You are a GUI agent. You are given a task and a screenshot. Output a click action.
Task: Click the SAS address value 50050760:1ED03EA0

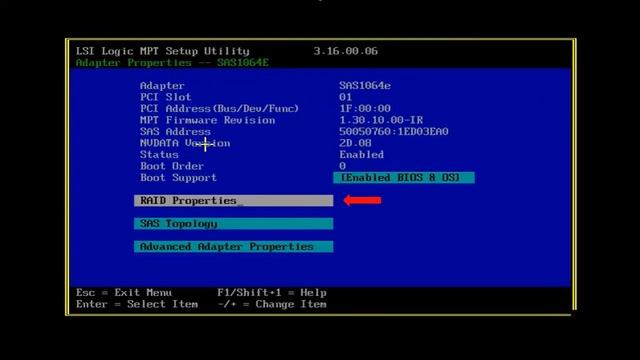point(394,131)
